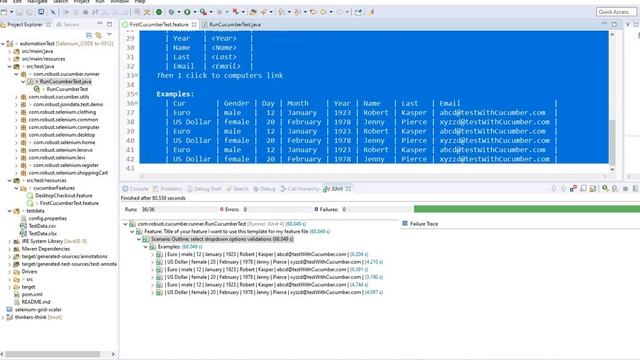Click Rerun Failed Tests First icon in JUnit
640x360 pixels.
coord(615,188)
